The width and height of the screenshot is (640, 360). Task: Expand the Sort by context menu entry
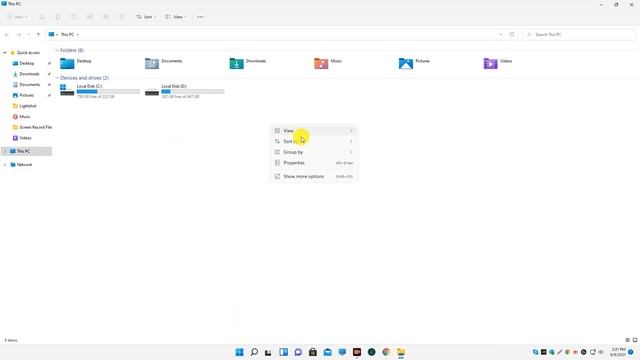[313, 141]
